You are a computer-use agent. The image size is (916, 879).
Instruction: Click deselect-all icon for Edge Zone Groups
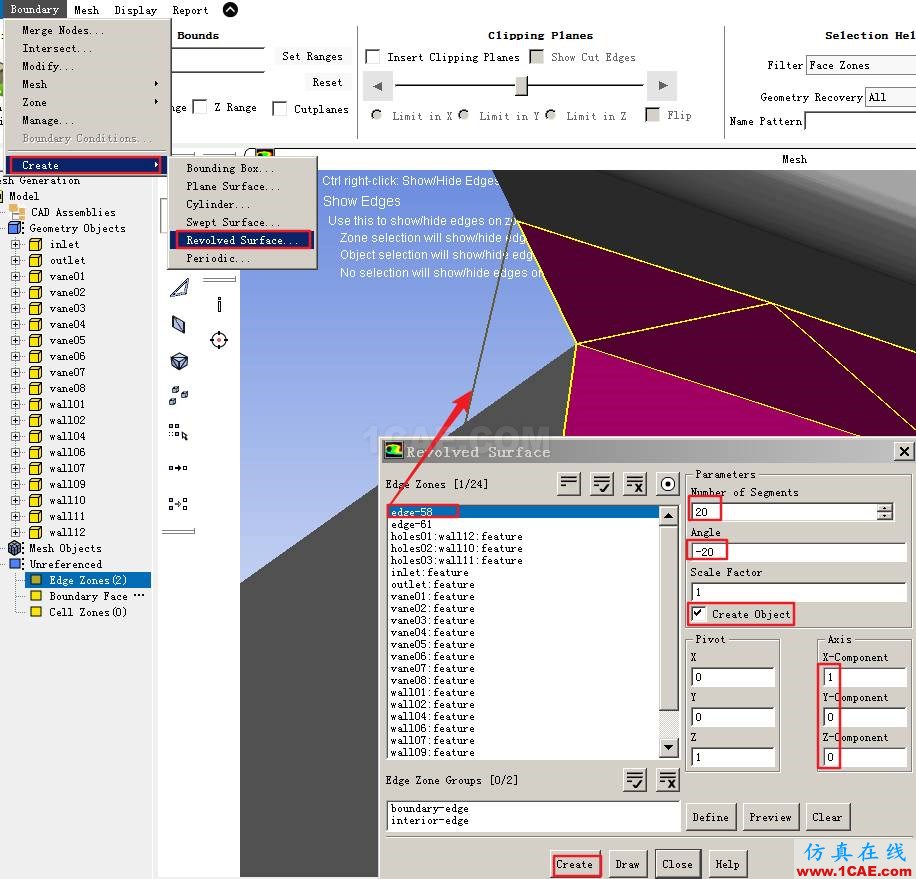(668, 780)
